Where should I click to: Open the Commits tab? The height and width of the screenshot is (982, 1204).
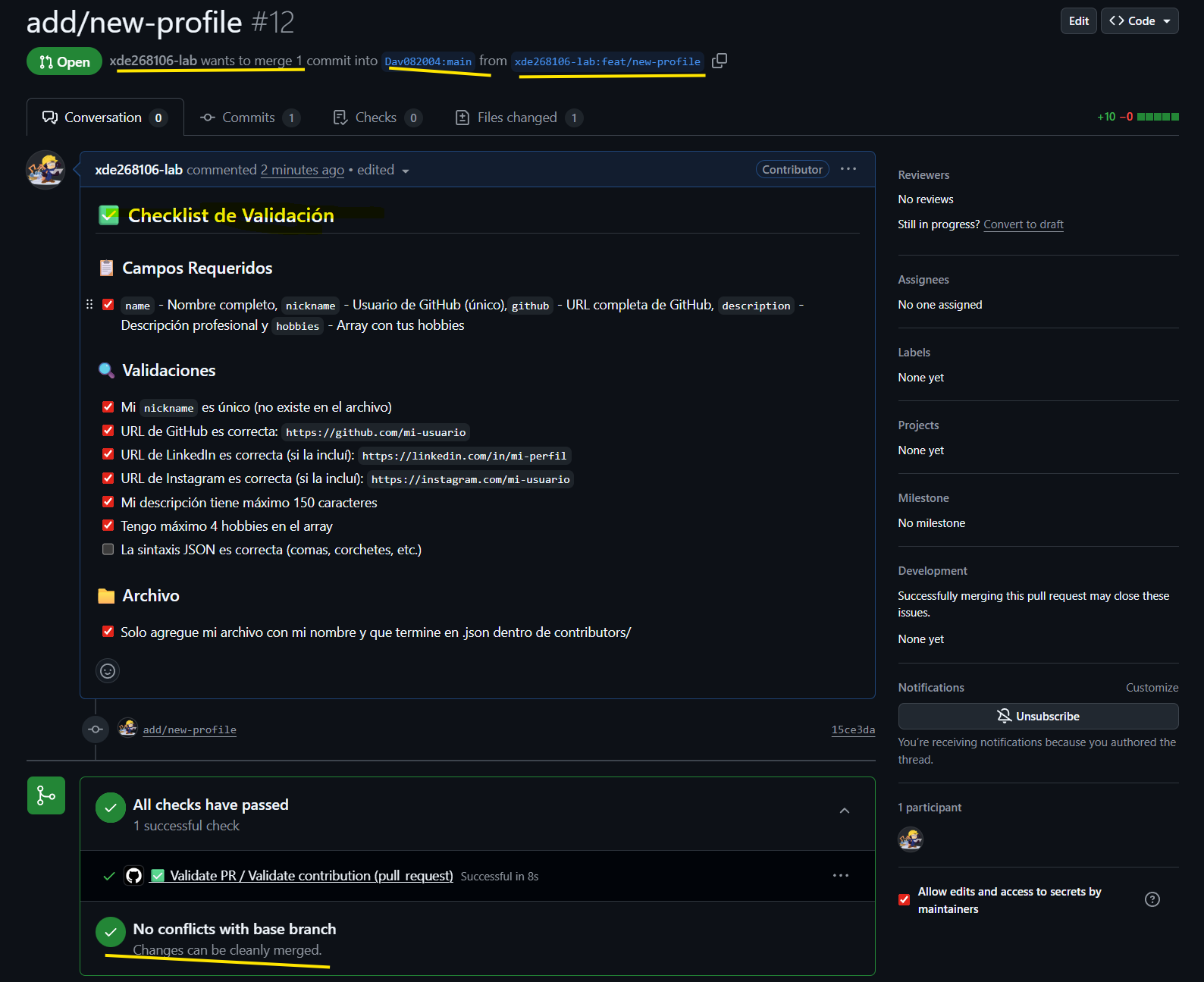pyautogui.click(x=249, y=118)
